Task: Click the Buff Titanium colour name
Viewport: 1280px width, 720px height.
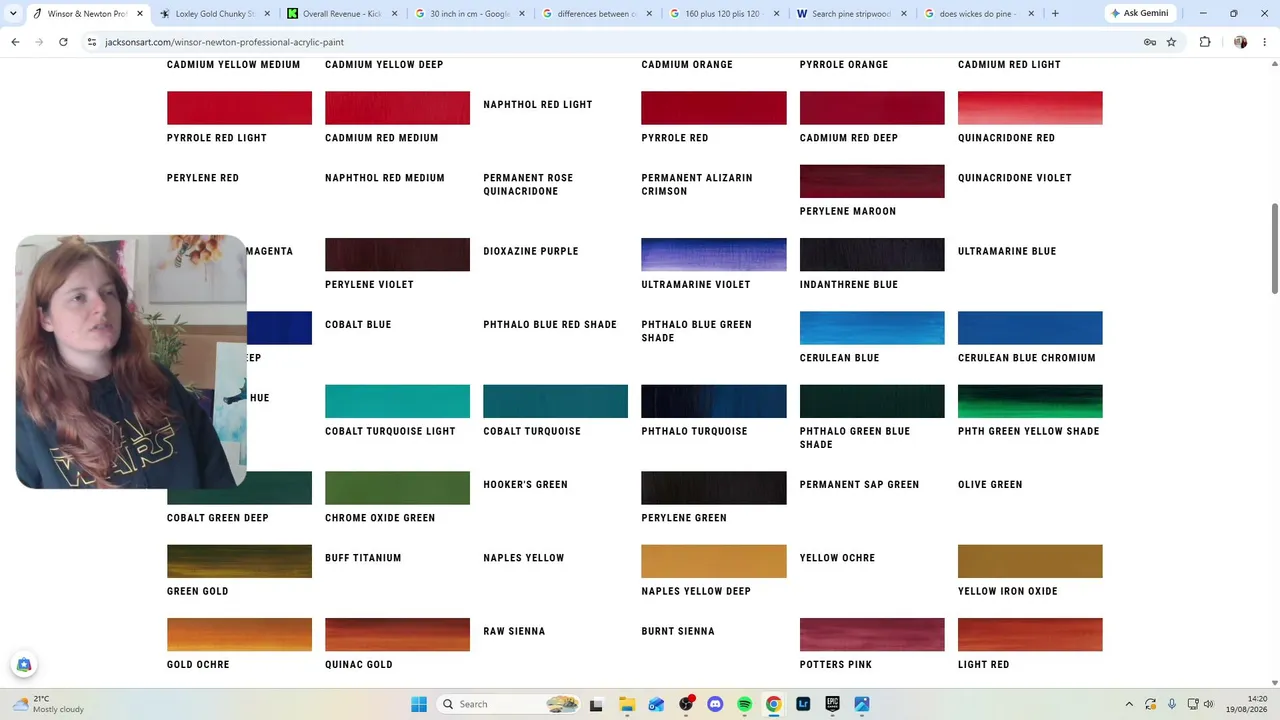Action: [363, 558]
